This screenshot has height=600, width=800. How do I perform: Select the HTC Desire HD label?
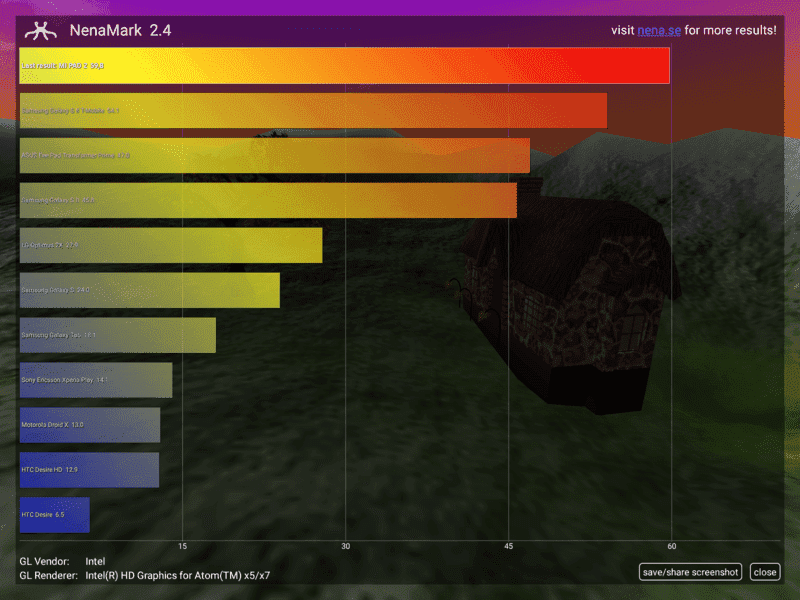[x=49, y=469]
